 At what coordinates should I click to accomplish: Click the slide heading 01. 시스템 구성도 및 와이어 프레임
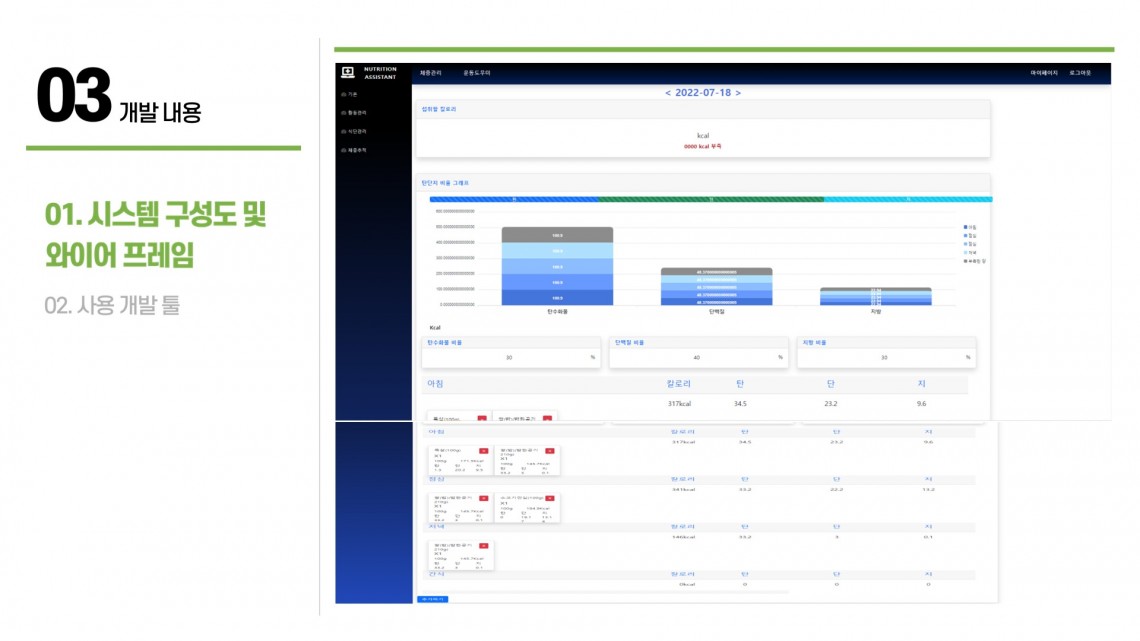pyautogui.click(x=156, y=235)
